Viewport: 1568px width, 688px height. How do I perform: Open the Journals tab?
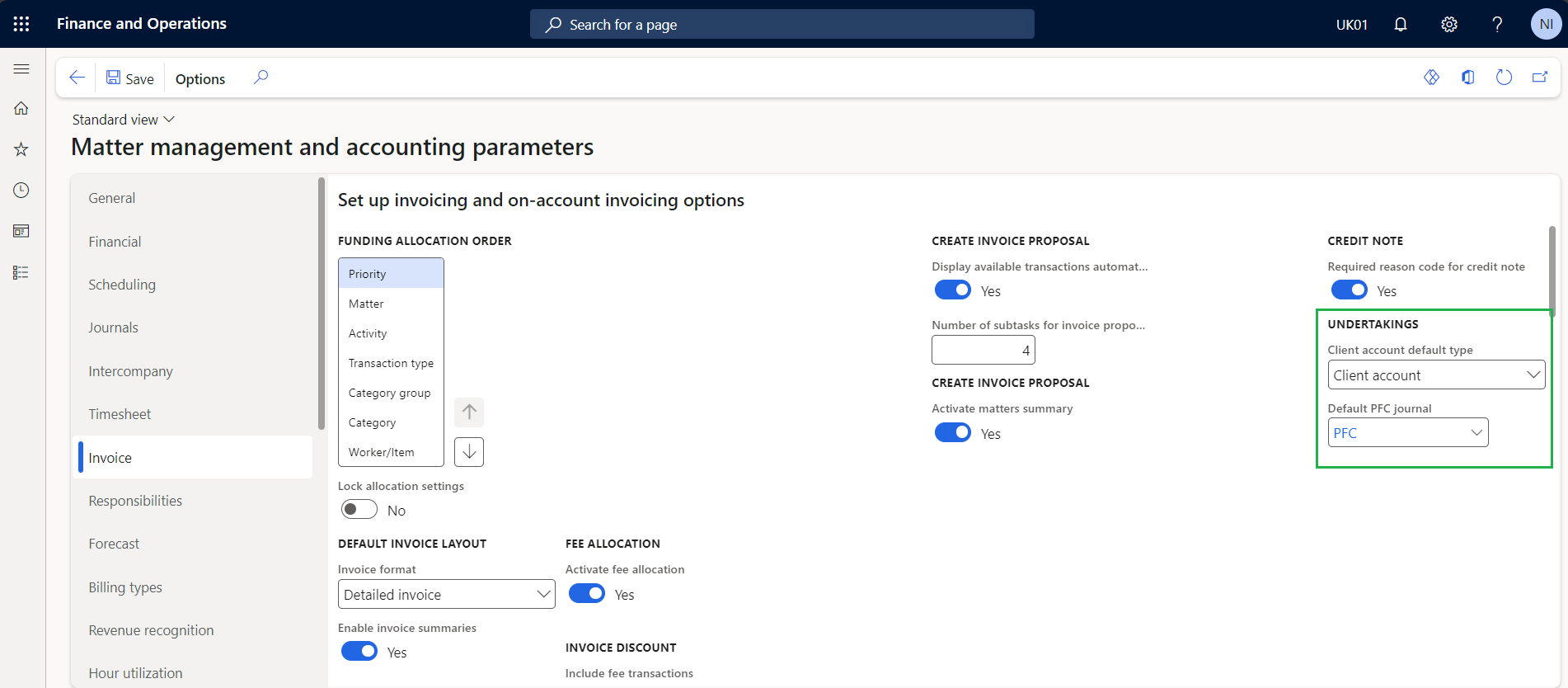click(193, 328)
